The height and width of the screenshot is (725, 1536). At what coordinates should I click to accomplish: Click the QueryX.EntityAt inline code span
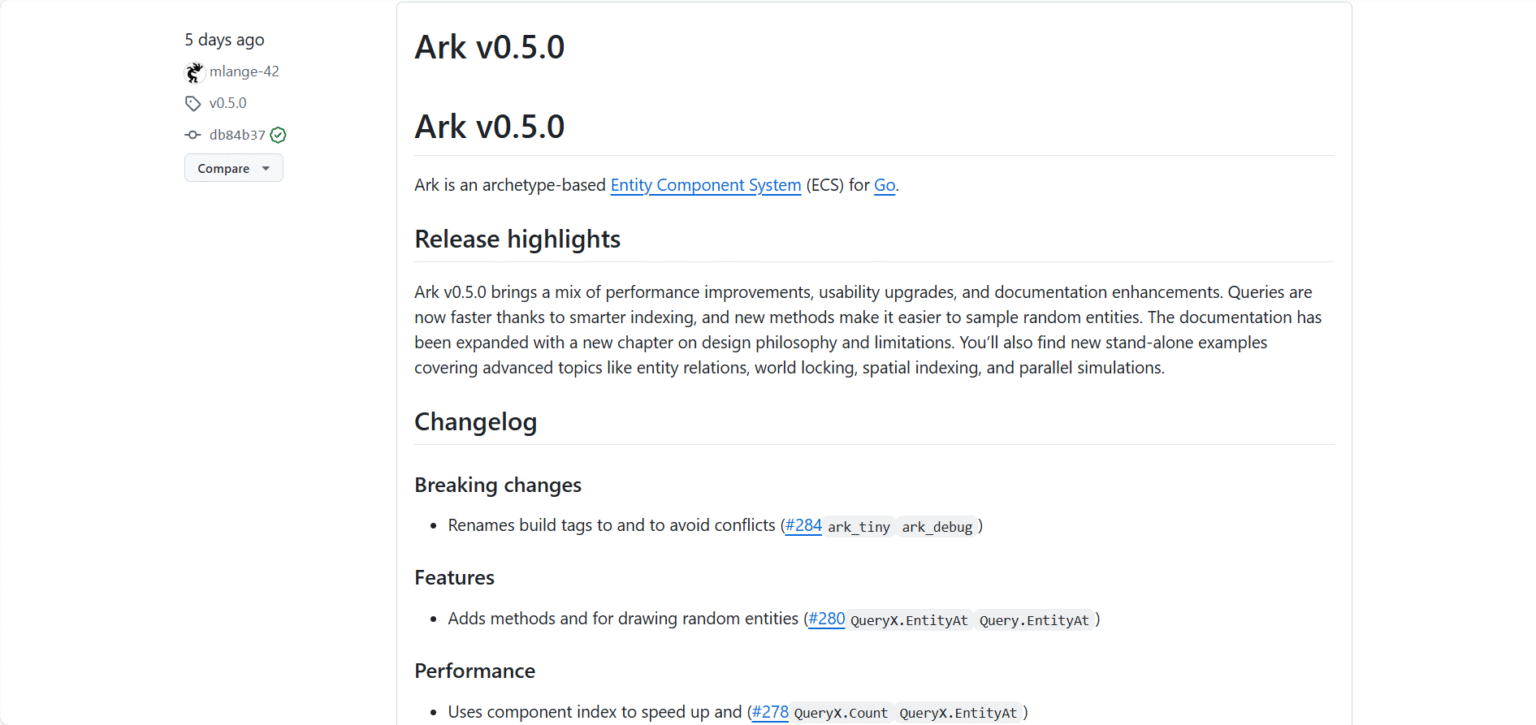909,620
